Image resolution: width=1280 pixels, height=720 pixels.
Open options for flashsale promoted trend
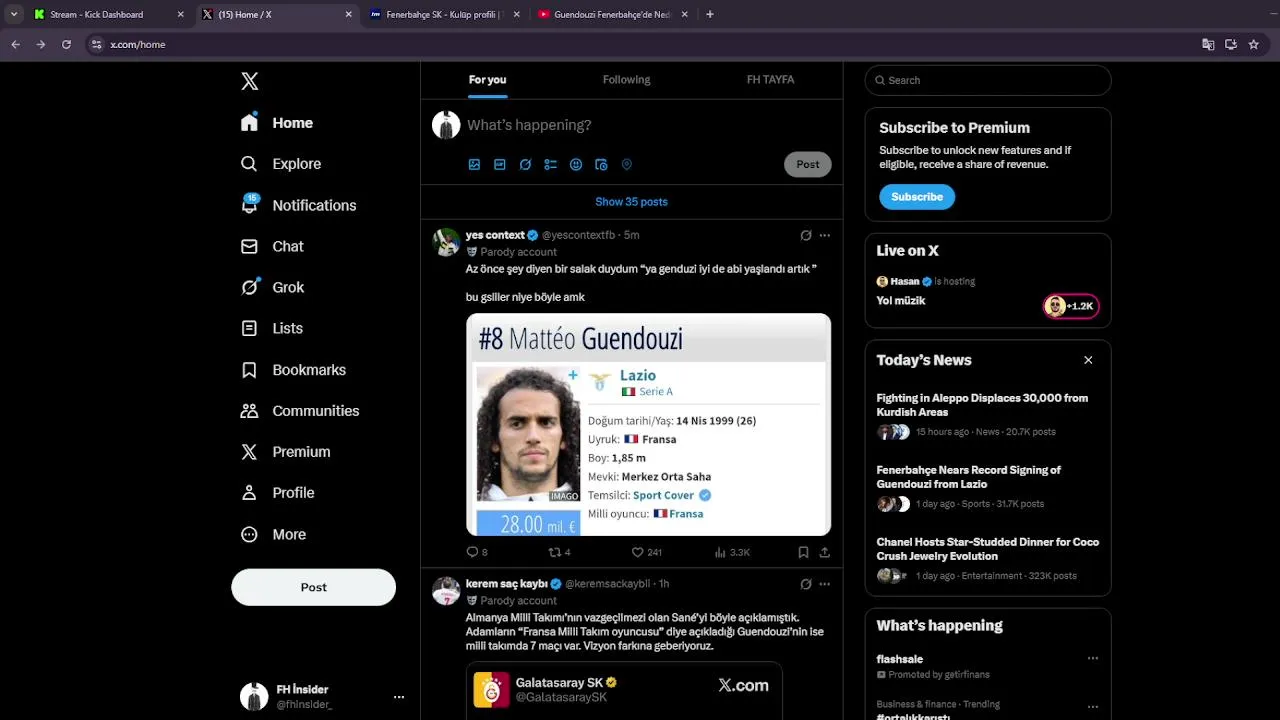1093,659
